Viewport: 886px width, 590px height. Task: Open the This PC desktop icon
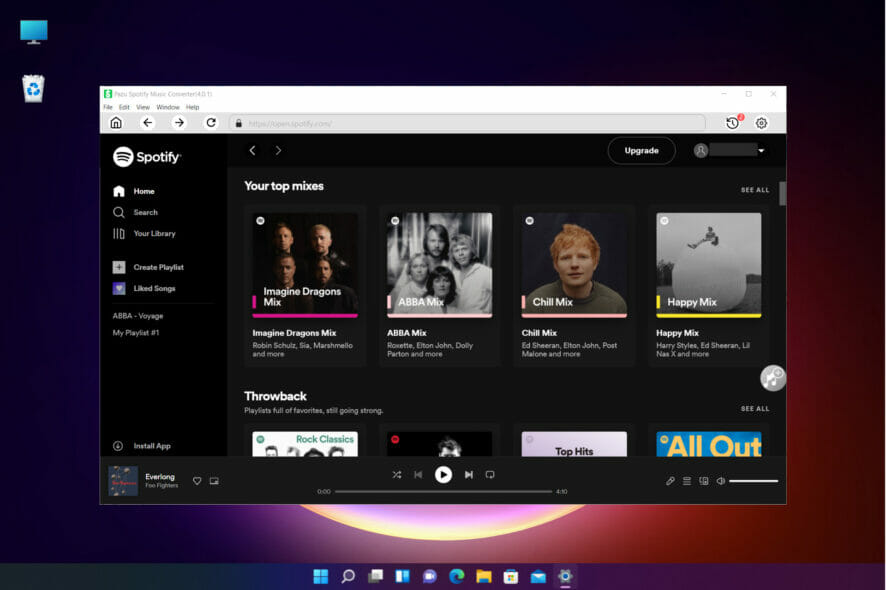(33, 32)
